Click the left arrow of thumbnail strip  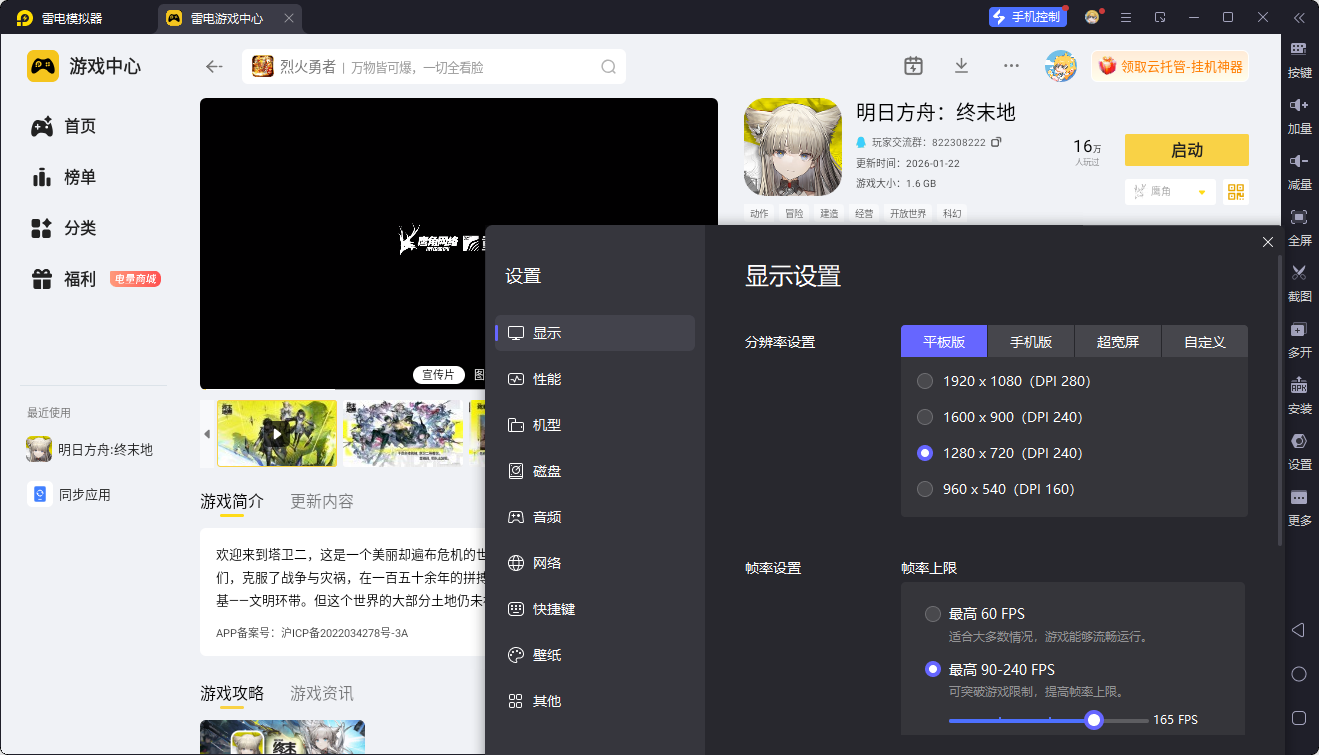point(207,434)
